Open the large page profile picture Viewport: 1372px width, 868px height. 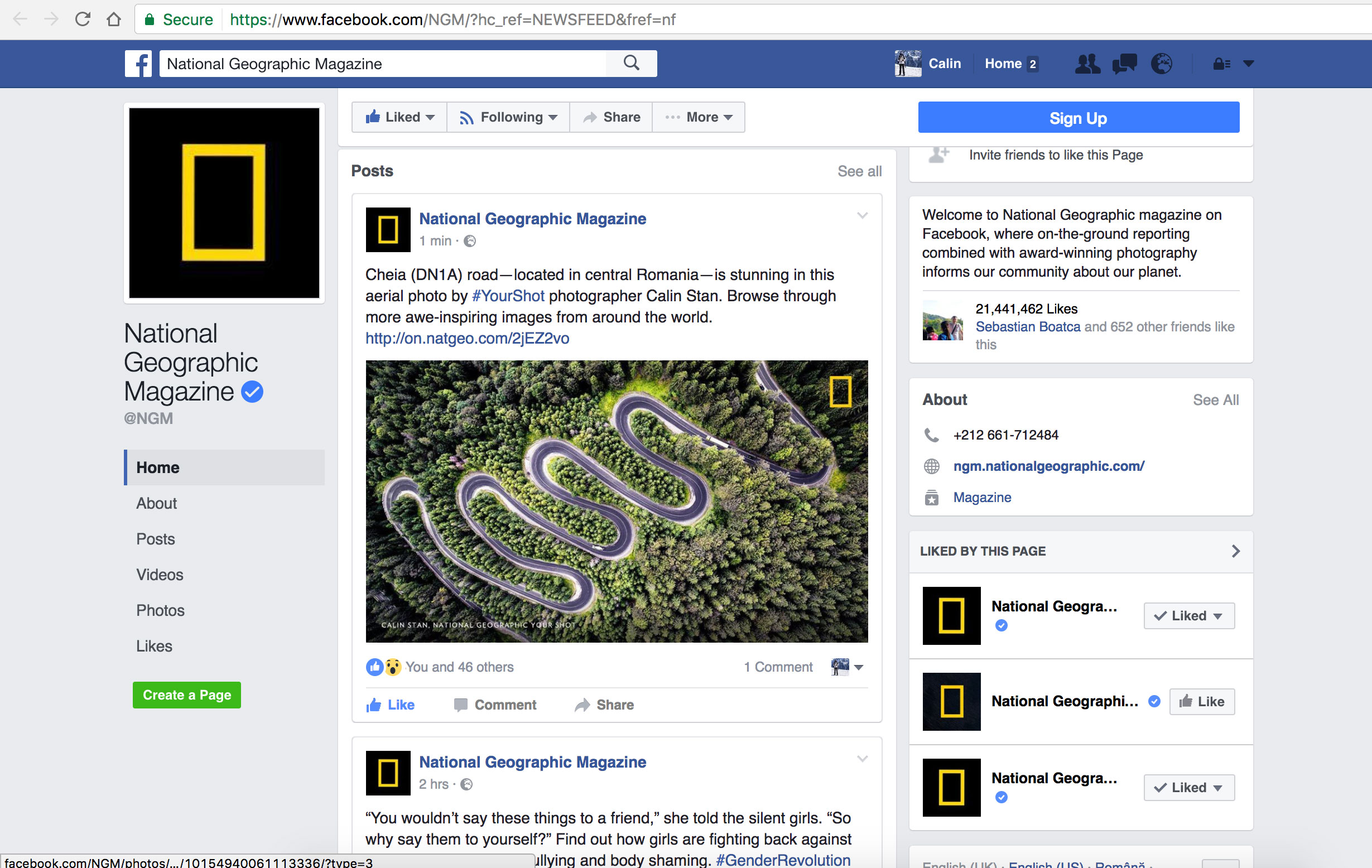point(224,203)
